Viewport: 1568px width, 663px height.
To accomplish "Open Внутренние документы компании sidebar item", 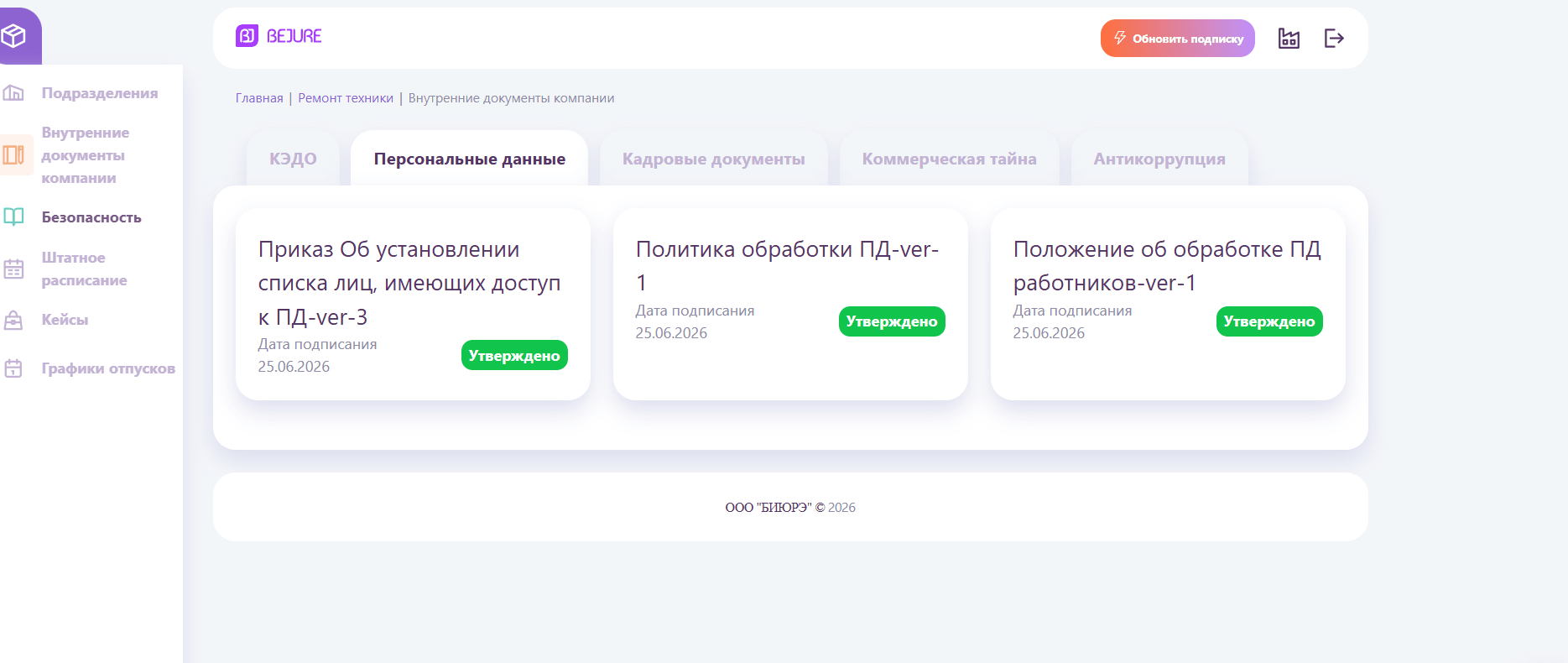I will [85, 155].
